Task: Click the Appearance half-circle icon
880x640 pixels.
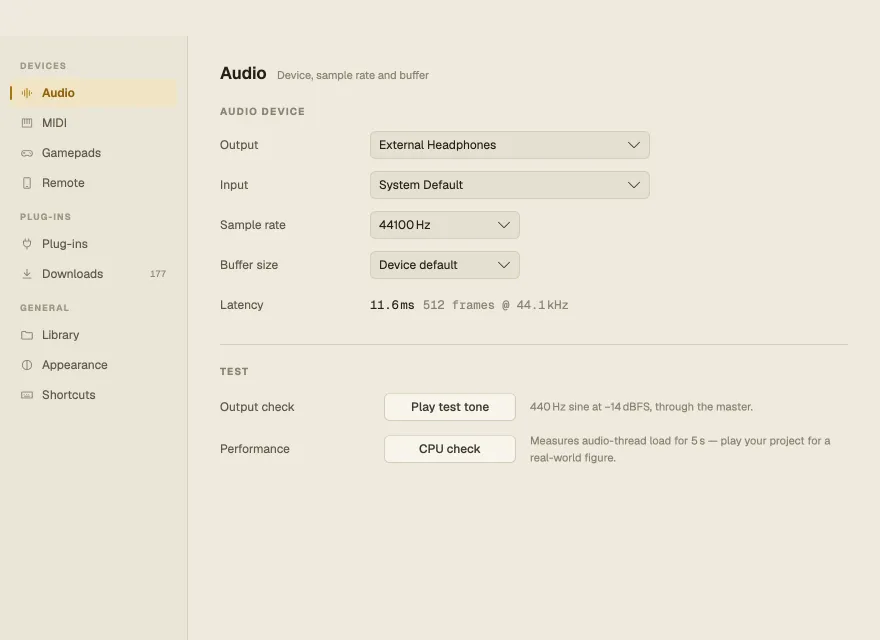Action: [x=26, y=365]
